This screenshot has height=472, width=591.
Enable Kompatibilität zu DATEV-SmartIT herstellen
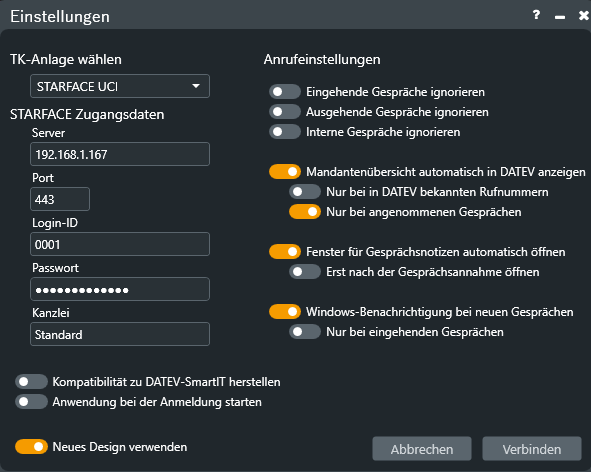coord(31,382)
